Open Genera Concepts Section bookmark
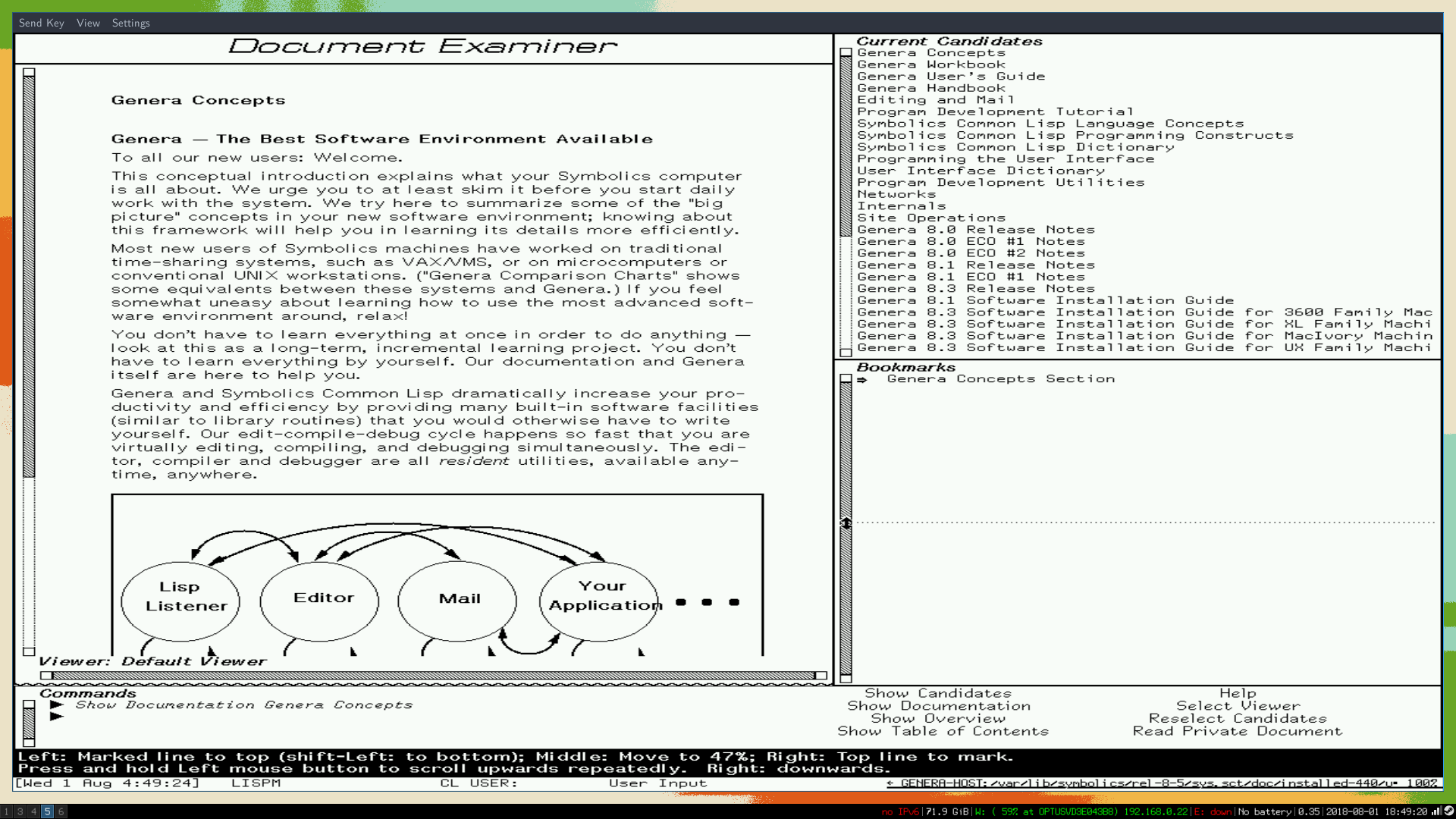 coord(1001,379)
